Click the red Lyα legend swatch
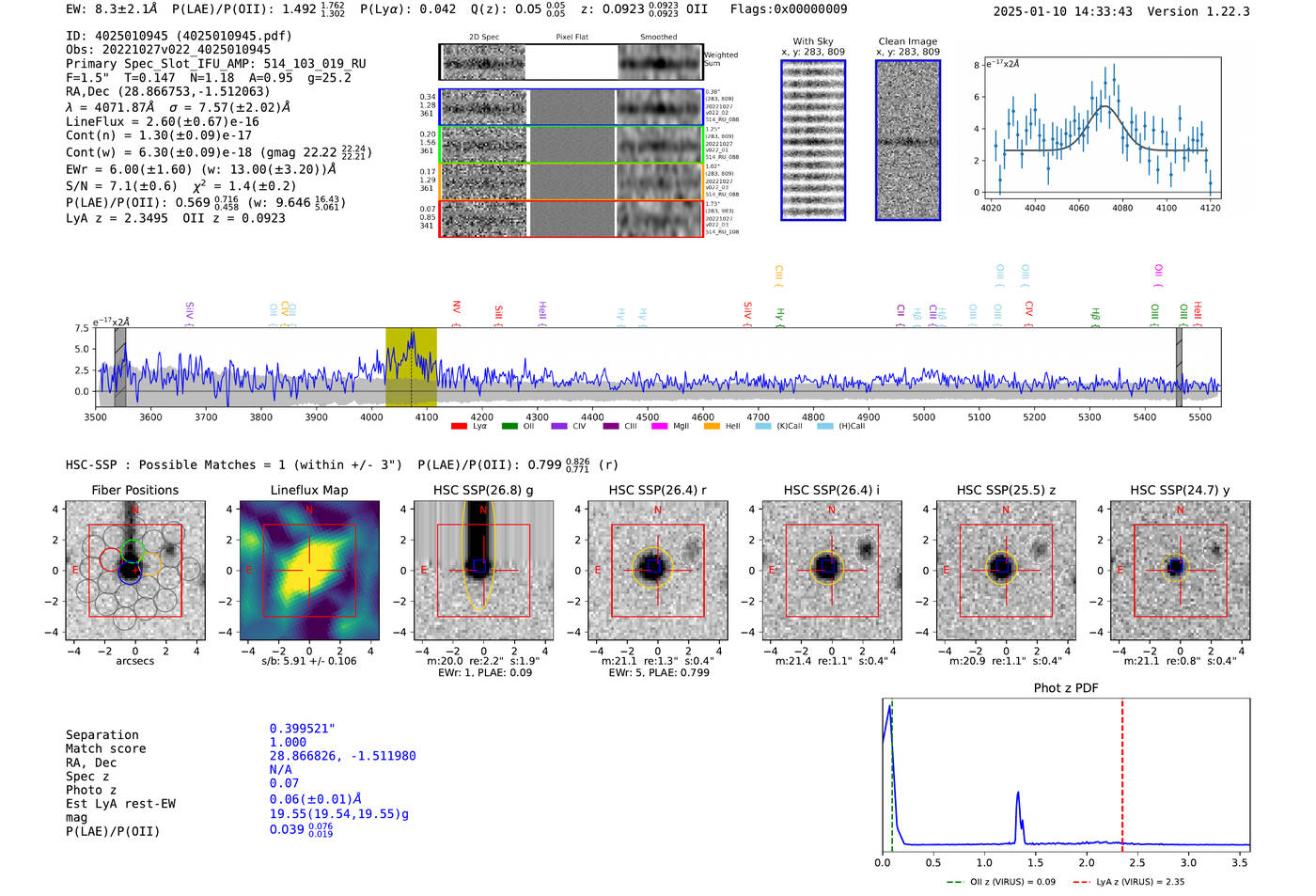The image size is (1316, 896). [x=459, y=427]
